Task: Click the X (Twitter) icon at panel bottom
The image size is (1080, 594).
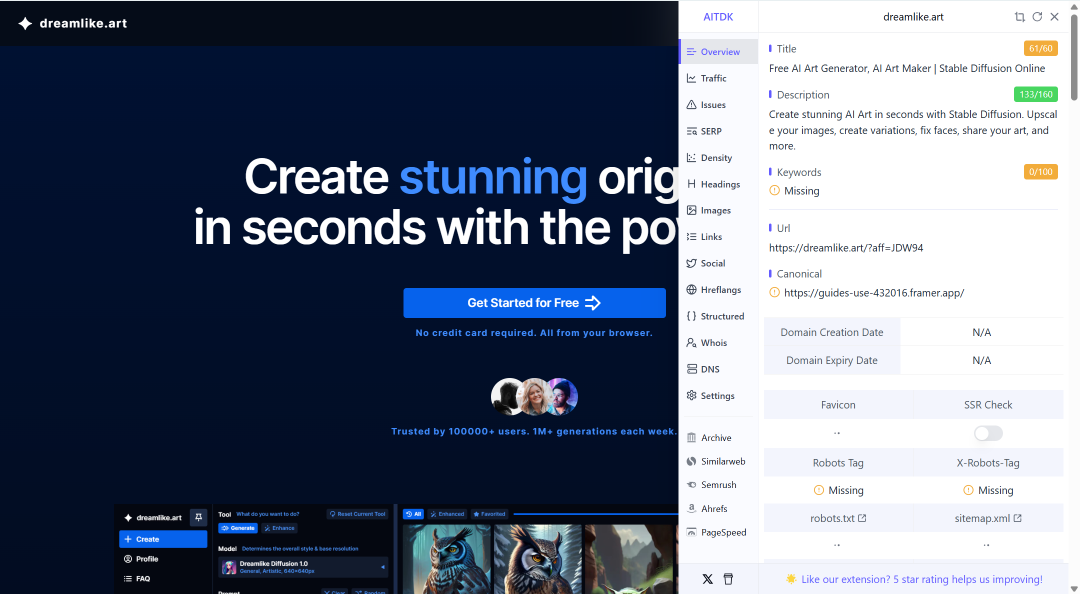Action: coord(707,579)
